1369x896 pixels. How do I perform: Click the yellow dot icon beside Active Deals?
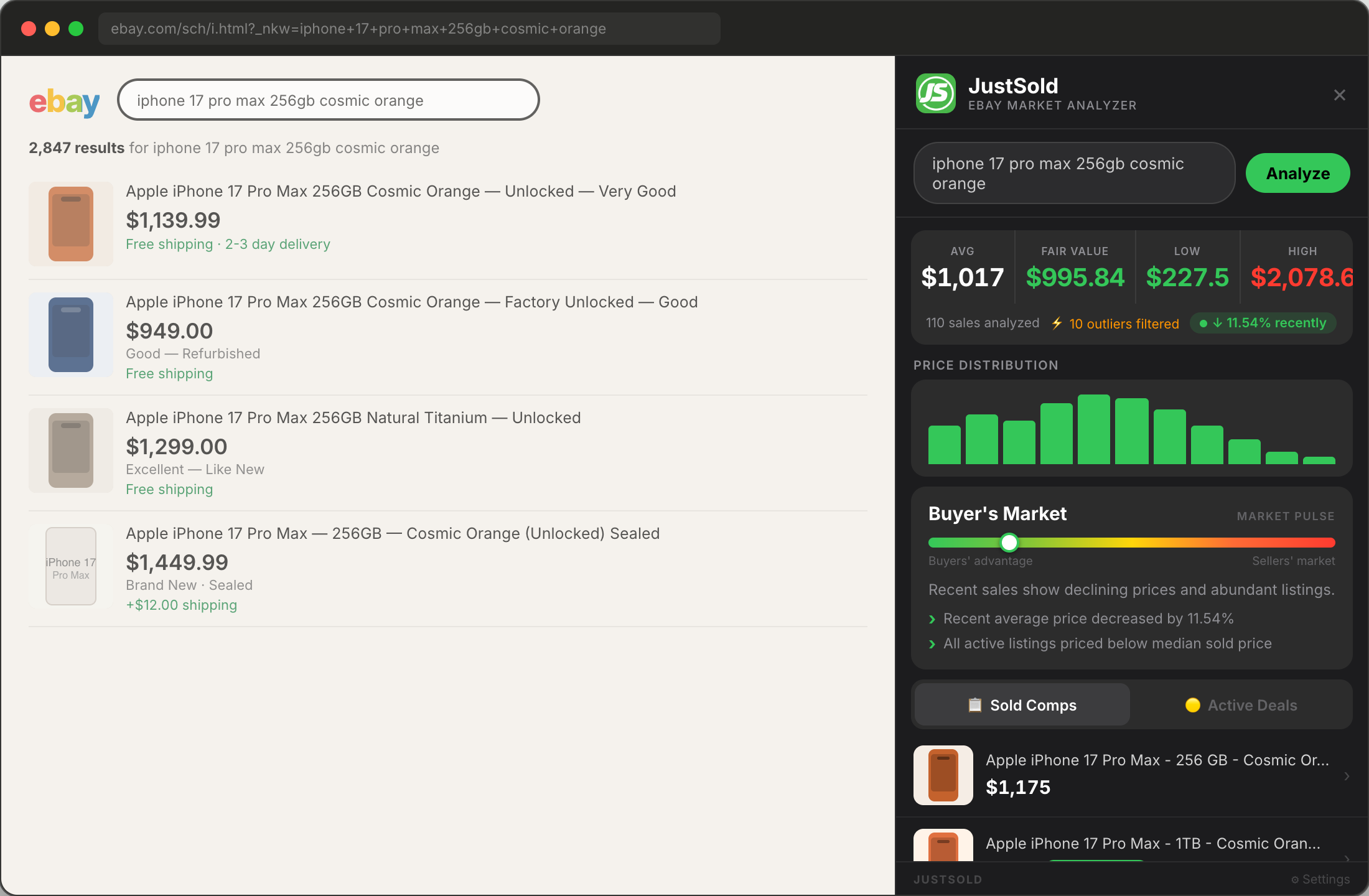[x=1193, y=706]
